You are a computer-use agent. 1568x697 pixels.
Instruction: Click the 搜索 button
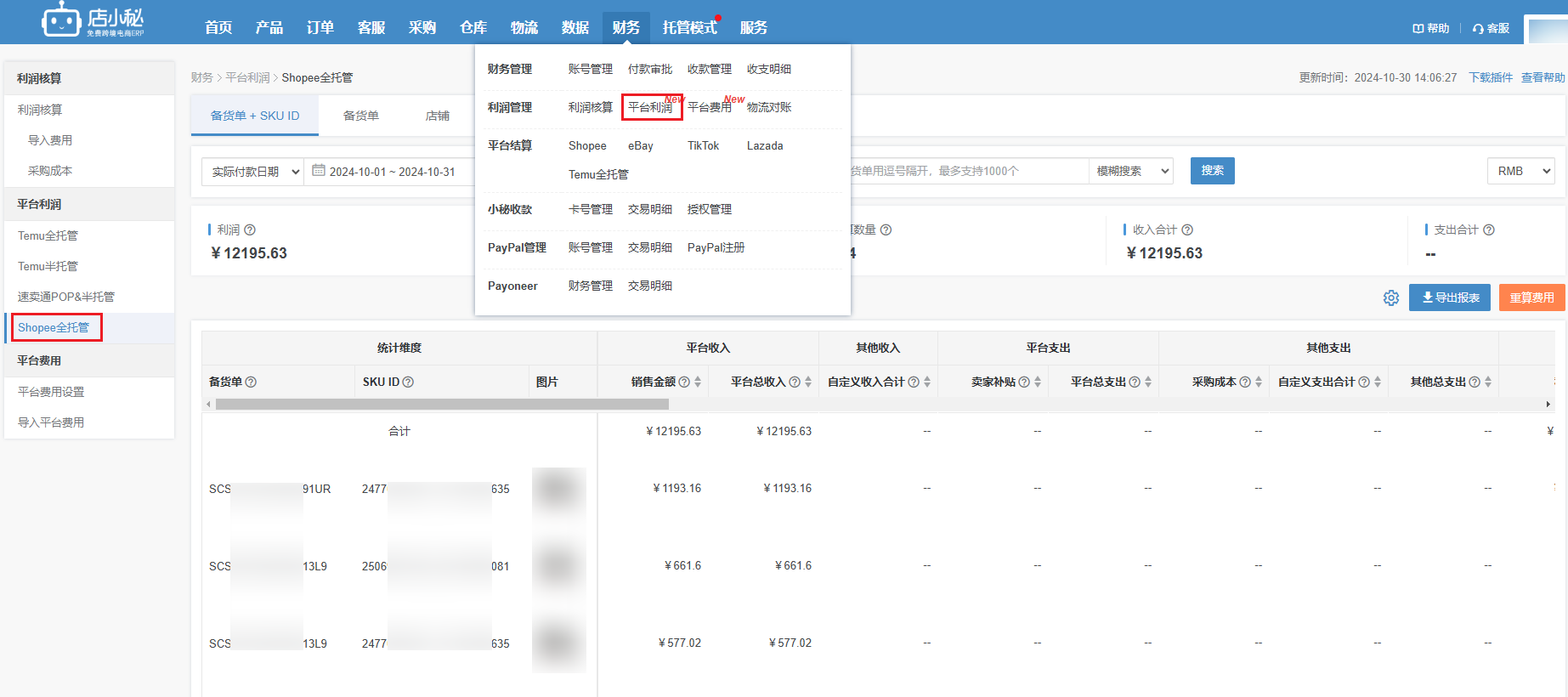[1213, 171]
